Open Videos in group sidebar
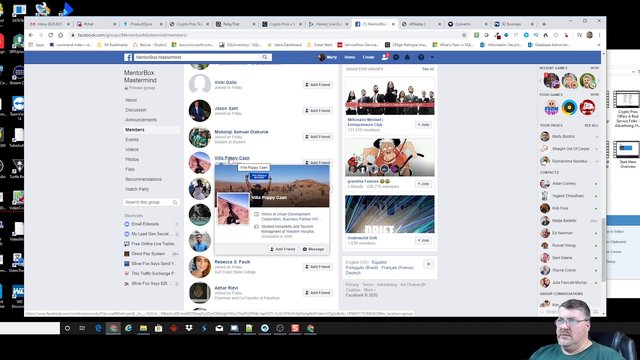The image size is (640, 360). [132, 149]
